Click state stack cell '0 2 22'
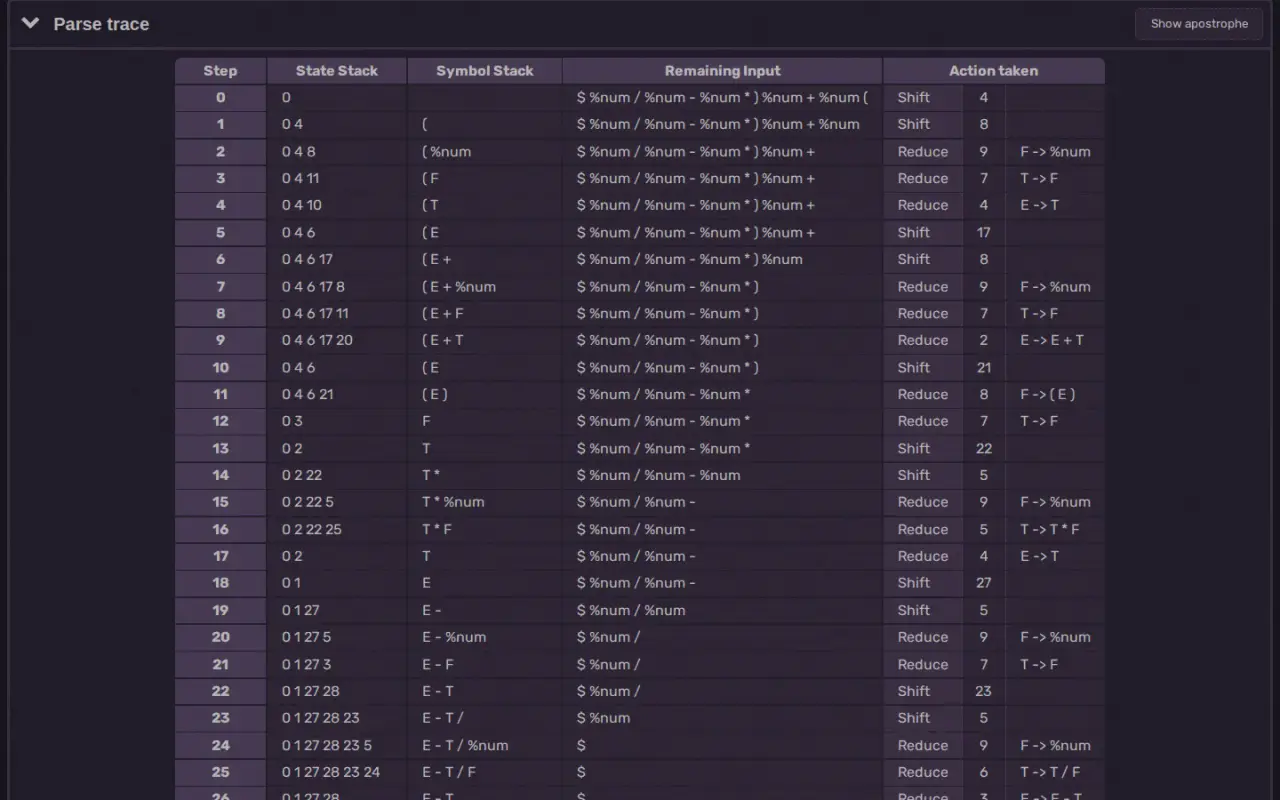1280x800 pixels. point(337,475)
